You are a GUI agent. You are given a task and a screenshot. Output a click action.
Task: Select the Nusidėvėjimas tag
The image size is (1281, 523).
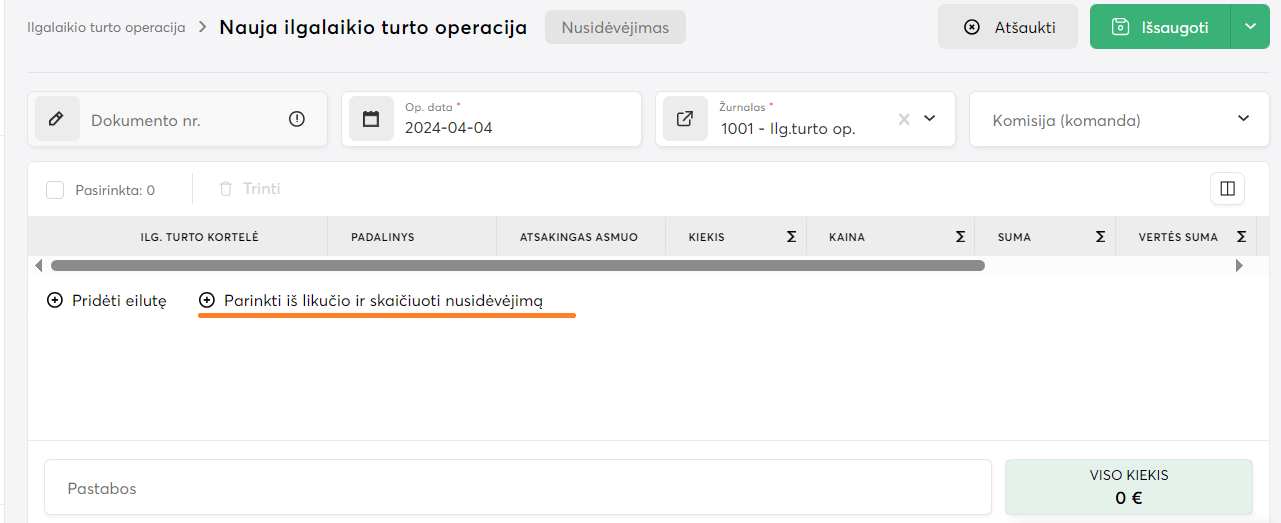pos(615,27)
